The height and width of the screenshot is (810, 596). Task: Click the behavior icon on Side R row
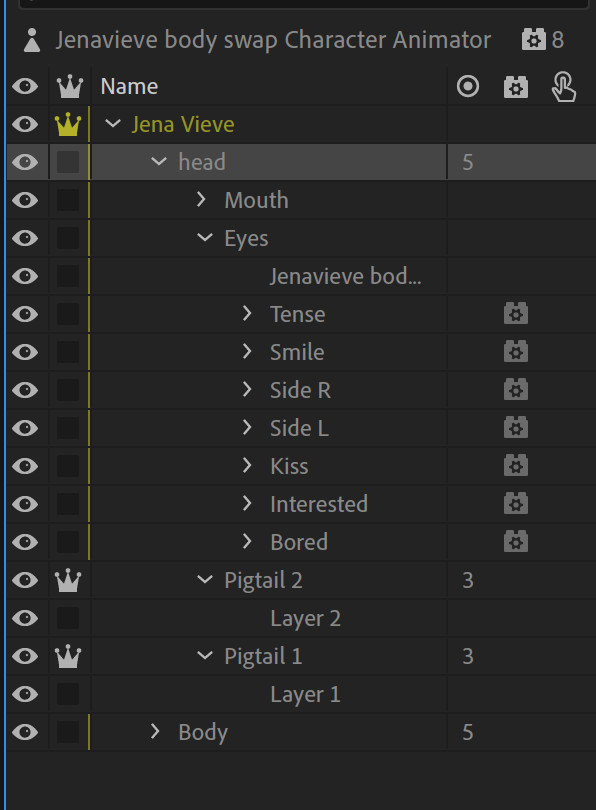pos(515,390)
